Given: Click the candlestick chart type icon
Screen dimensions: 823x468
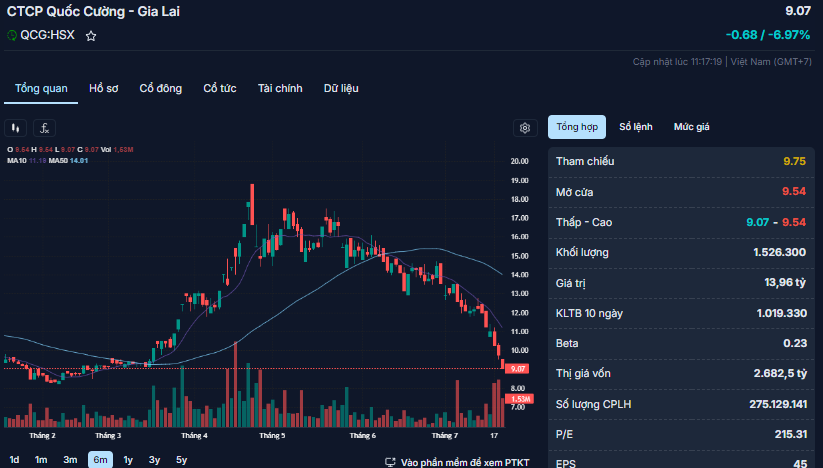Looking at the screenshot, I should click(x=16, y=128).
